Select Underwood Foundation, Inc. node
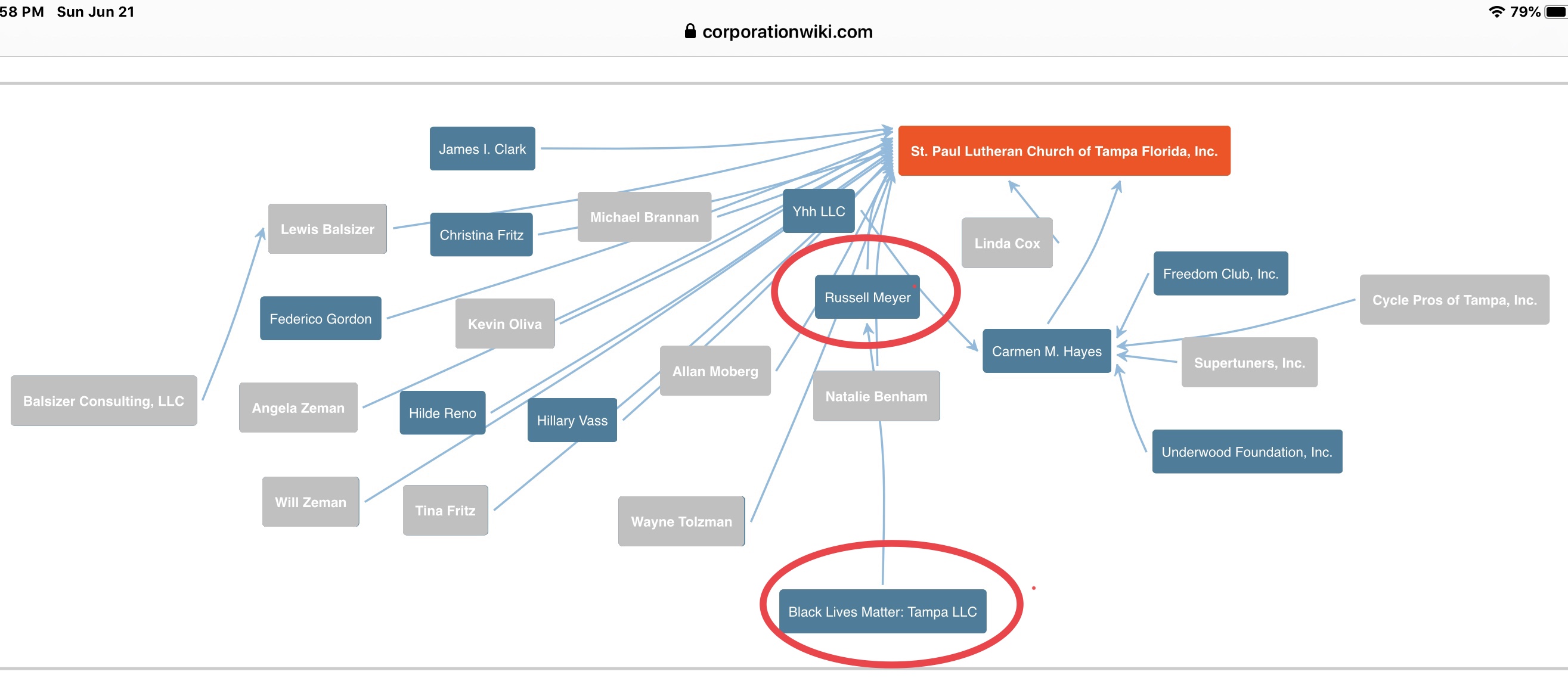The width and height of the screenshot is (1568, 684). click(1247, 452)
